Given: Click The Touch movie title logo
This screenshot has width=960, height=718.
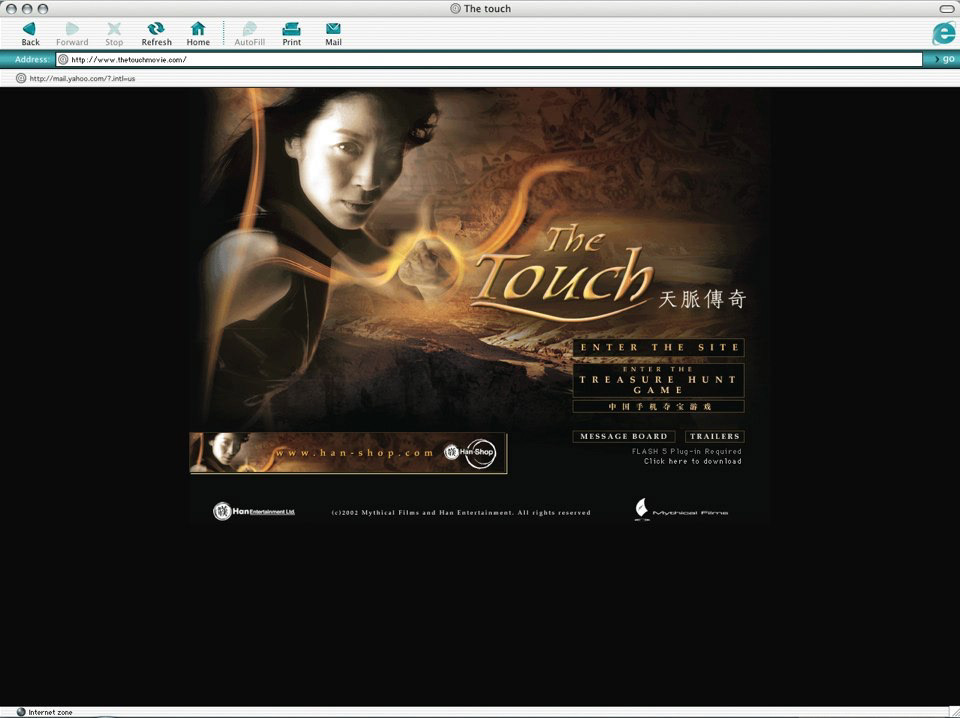Looking at the screenshot, I should coord(563,274).
